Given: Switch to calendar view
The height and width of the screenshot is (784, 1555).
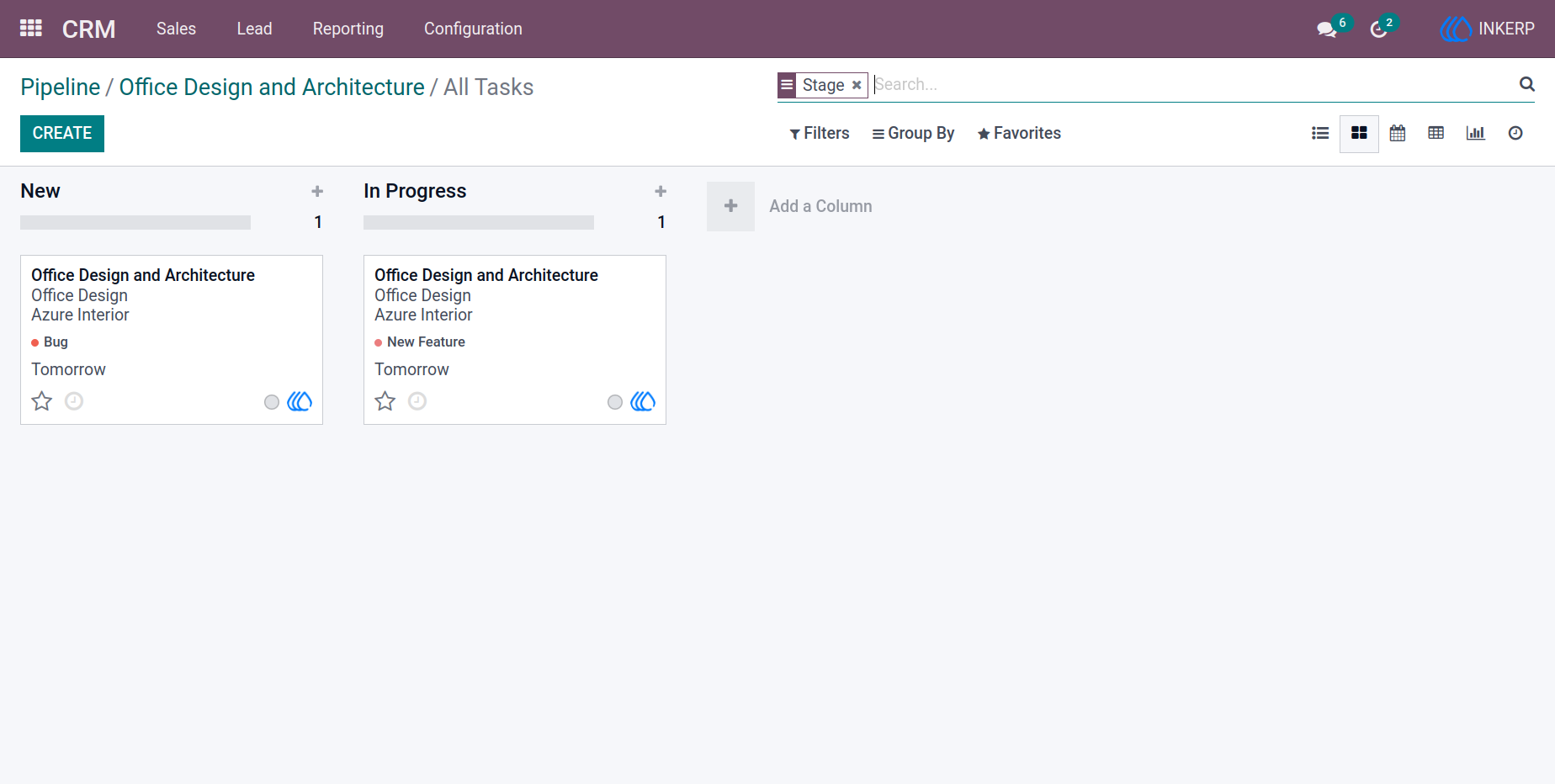Looking at the screenshot, I should click(1398, 133).
